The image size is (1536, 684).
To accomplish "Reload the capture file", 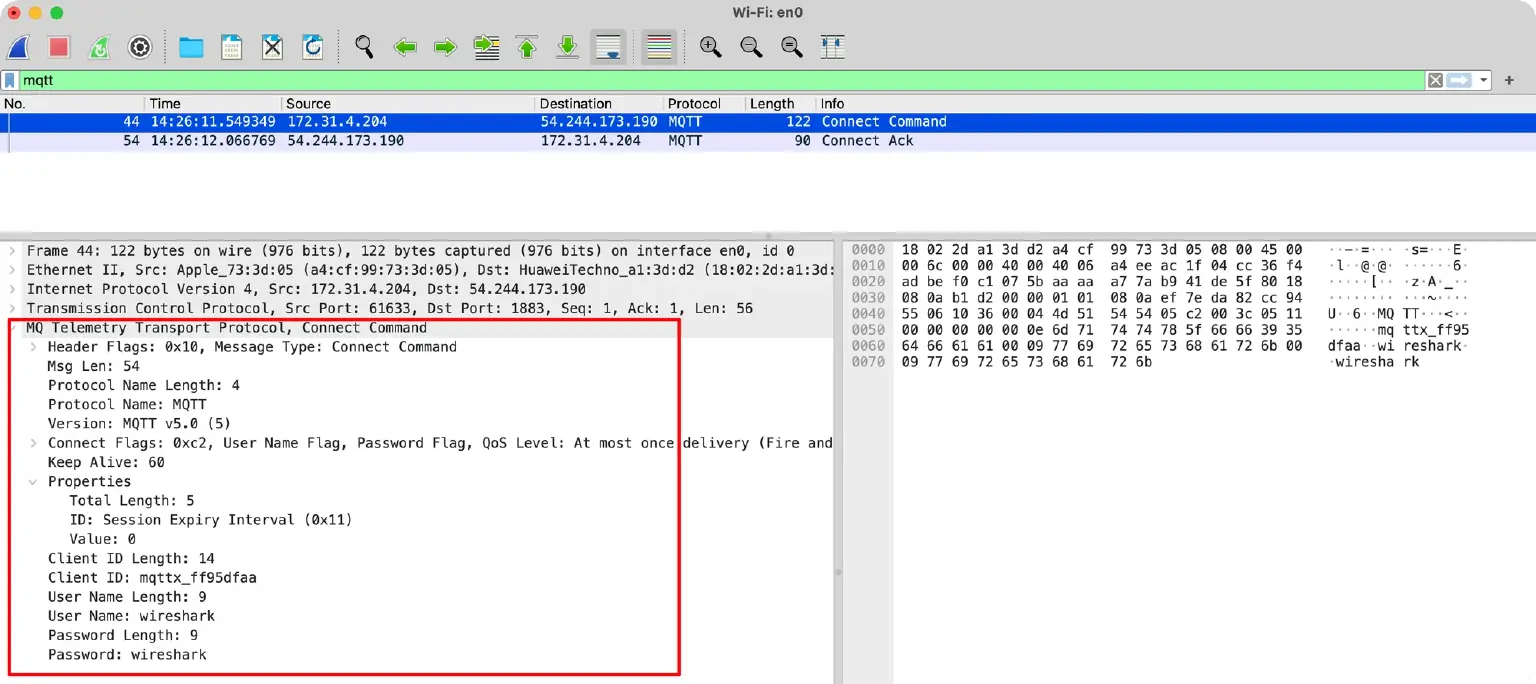I will [x=313, y=47].
